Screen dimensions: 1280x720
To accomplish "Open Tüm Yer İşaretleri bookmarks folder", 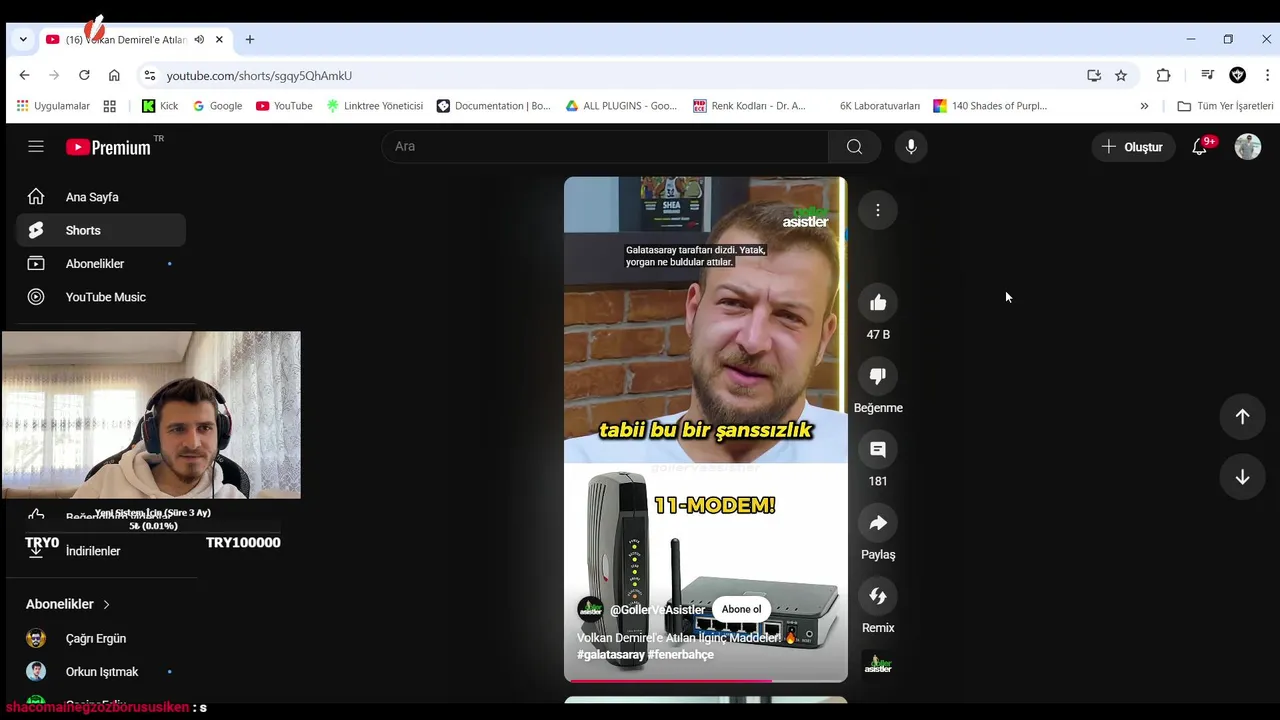I will (1225, 106).
